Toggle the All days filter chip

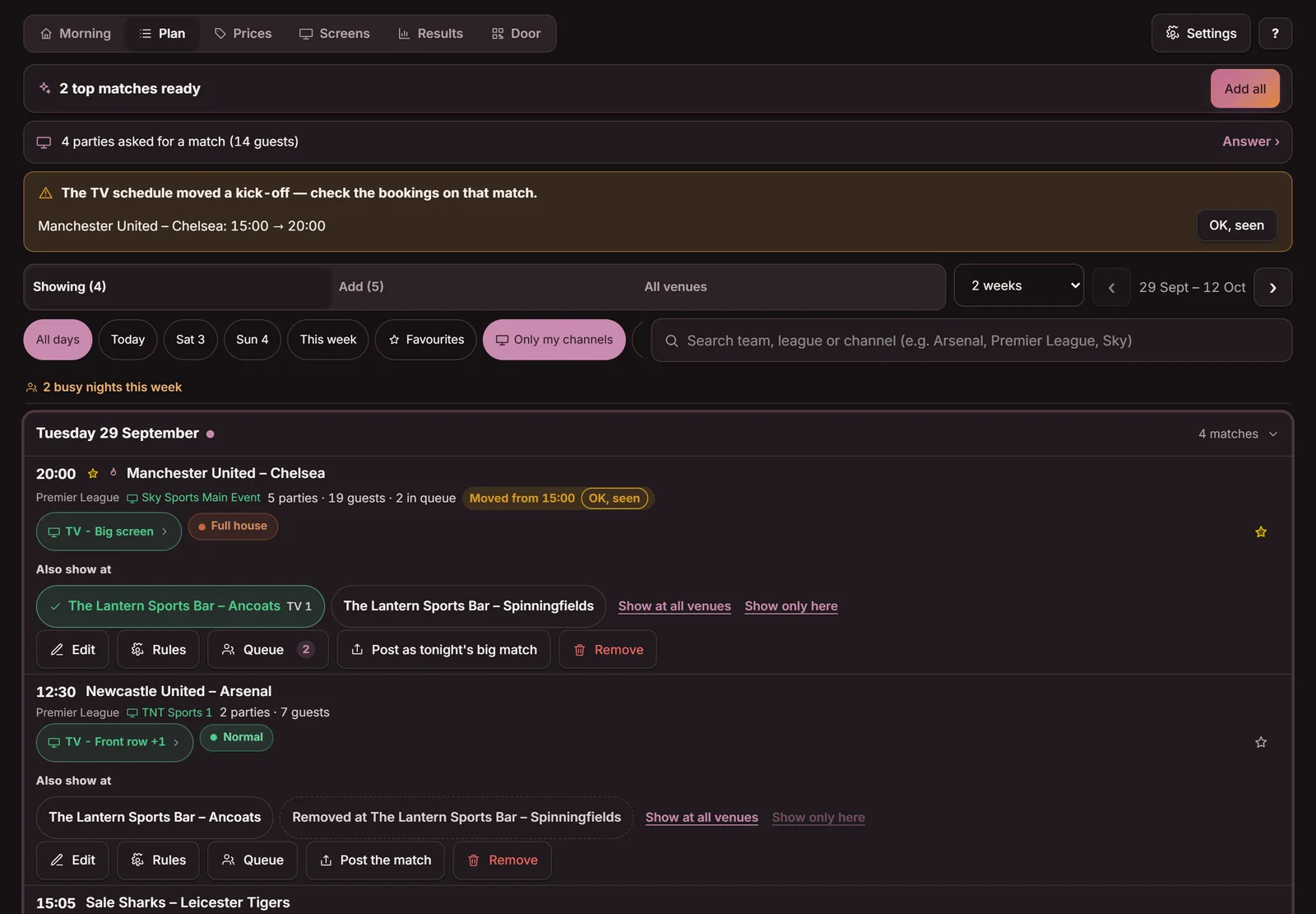click(58, 340)
